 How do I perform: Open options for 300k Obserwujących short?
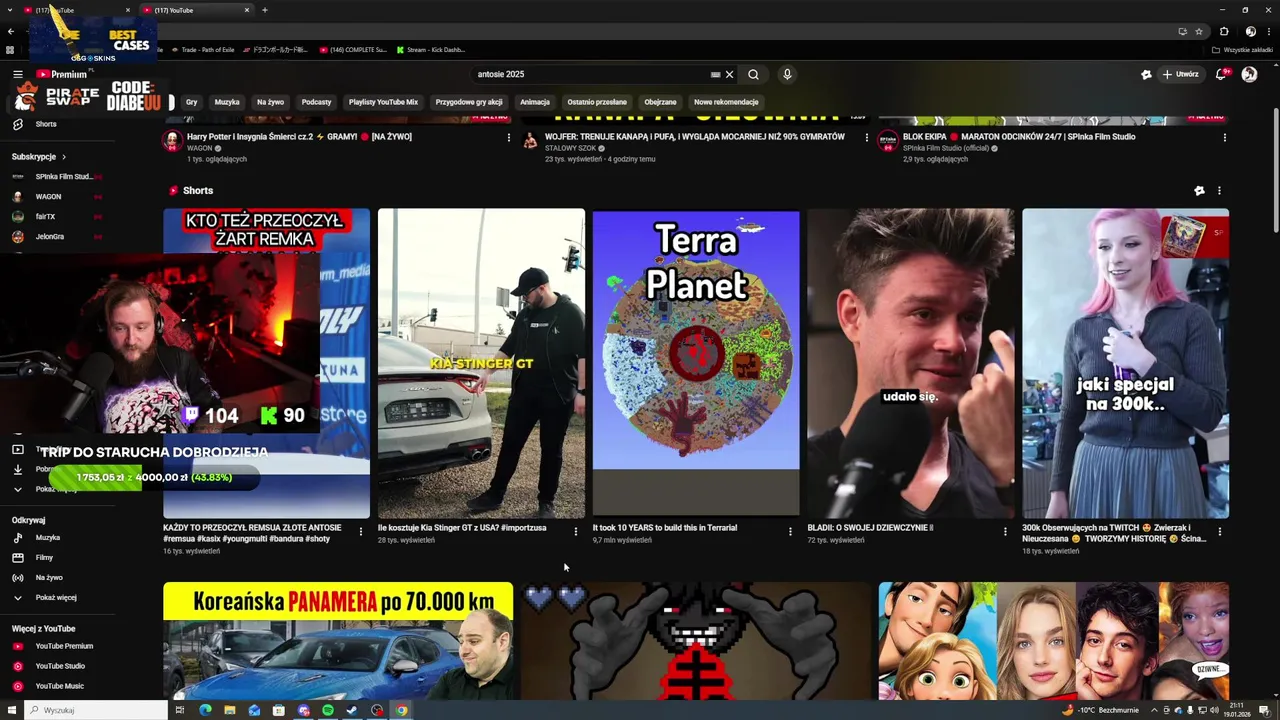[1219, 531]
